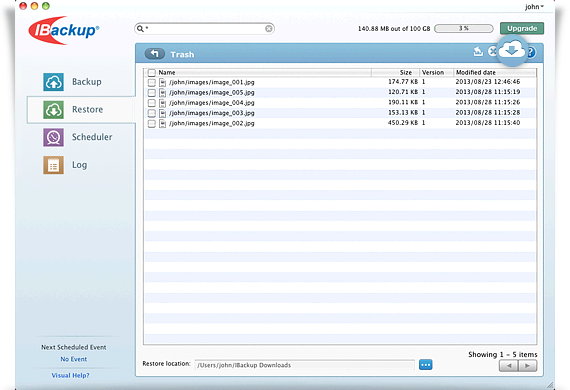Viewport: 570px width, 390px height.
Task: Open the Log section
Action: (79, 165)
